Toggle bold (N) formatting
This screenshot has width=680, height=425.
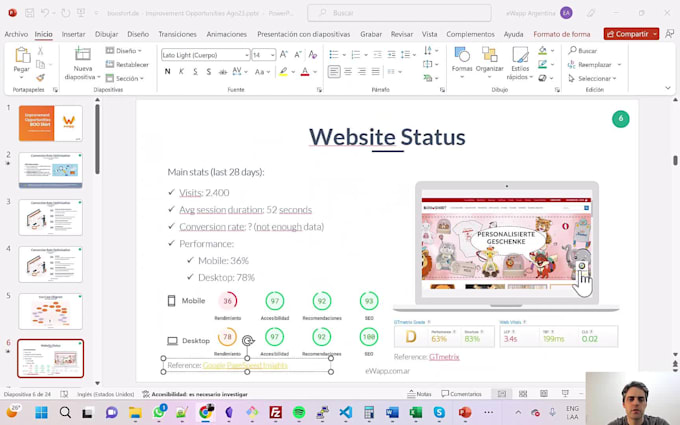tap(167, 72)
